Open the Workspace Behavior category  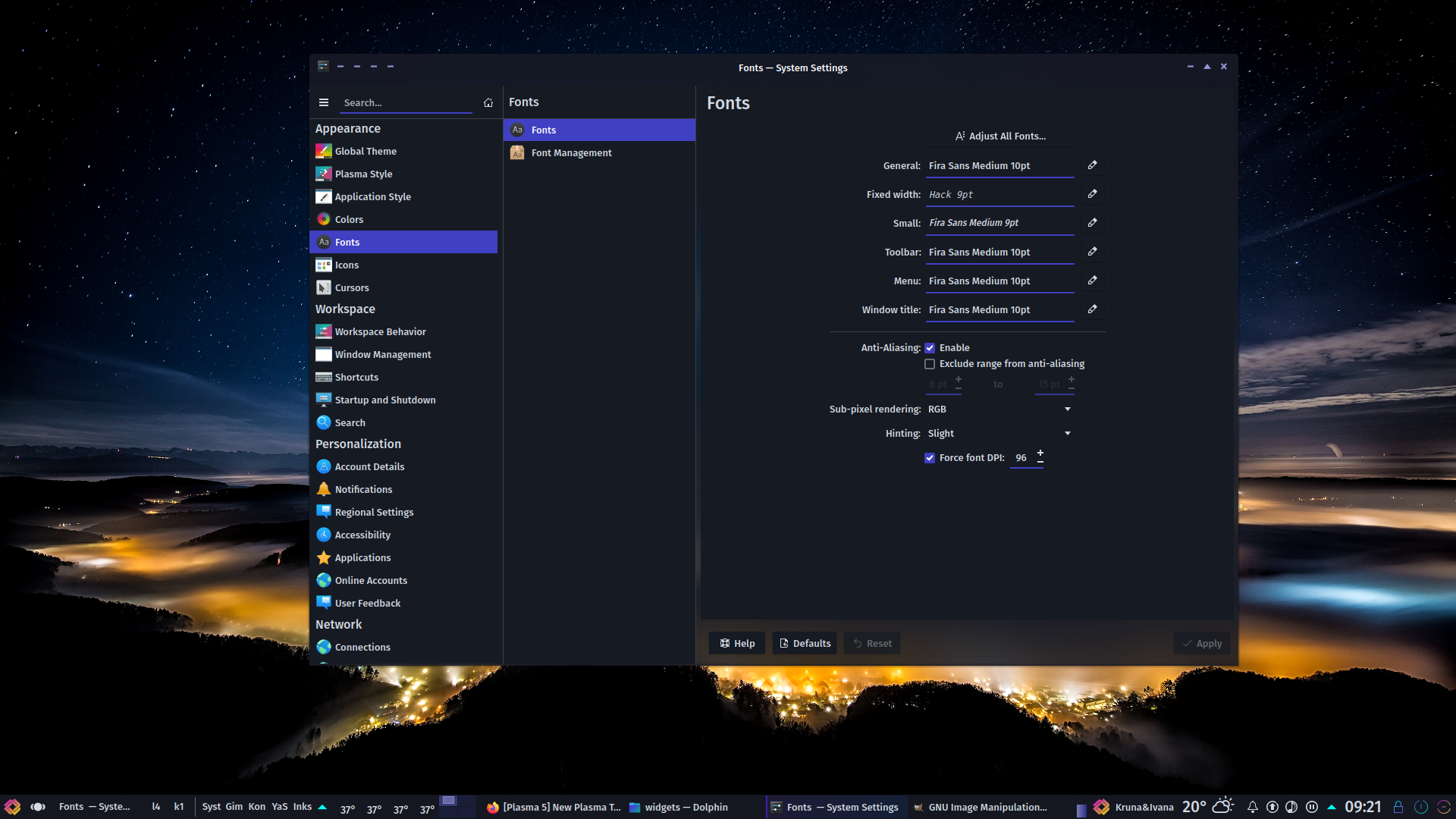[x=403, y=332]
